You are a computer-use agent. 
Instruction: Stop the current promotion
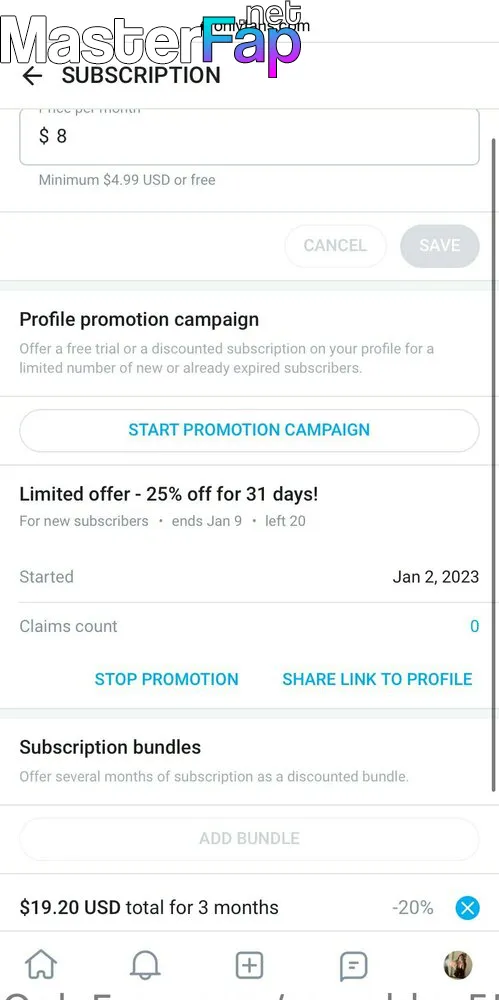167,679
